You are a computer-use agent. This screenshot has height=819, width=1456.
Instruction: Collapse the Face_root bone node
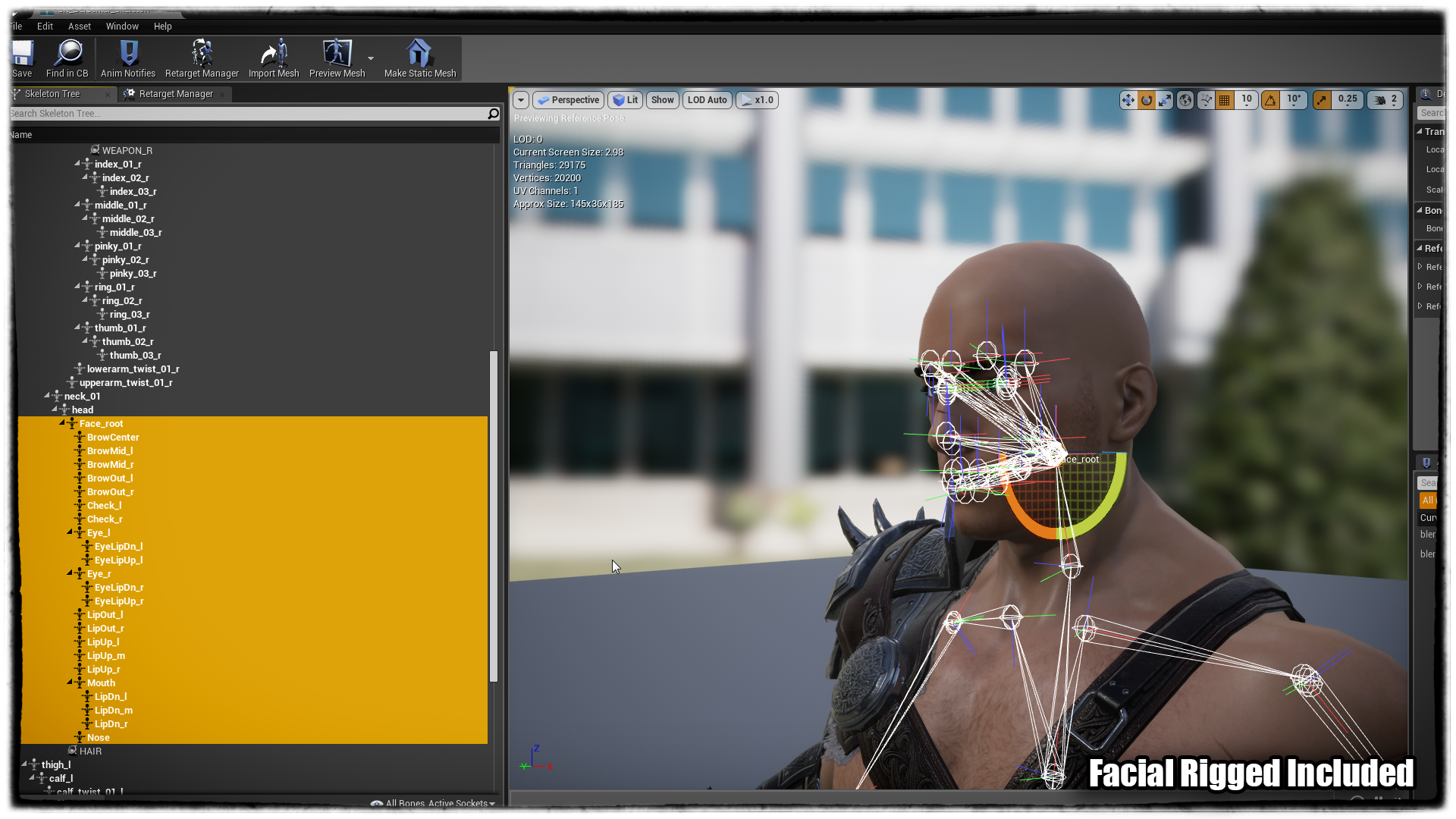tap(62, 423)
